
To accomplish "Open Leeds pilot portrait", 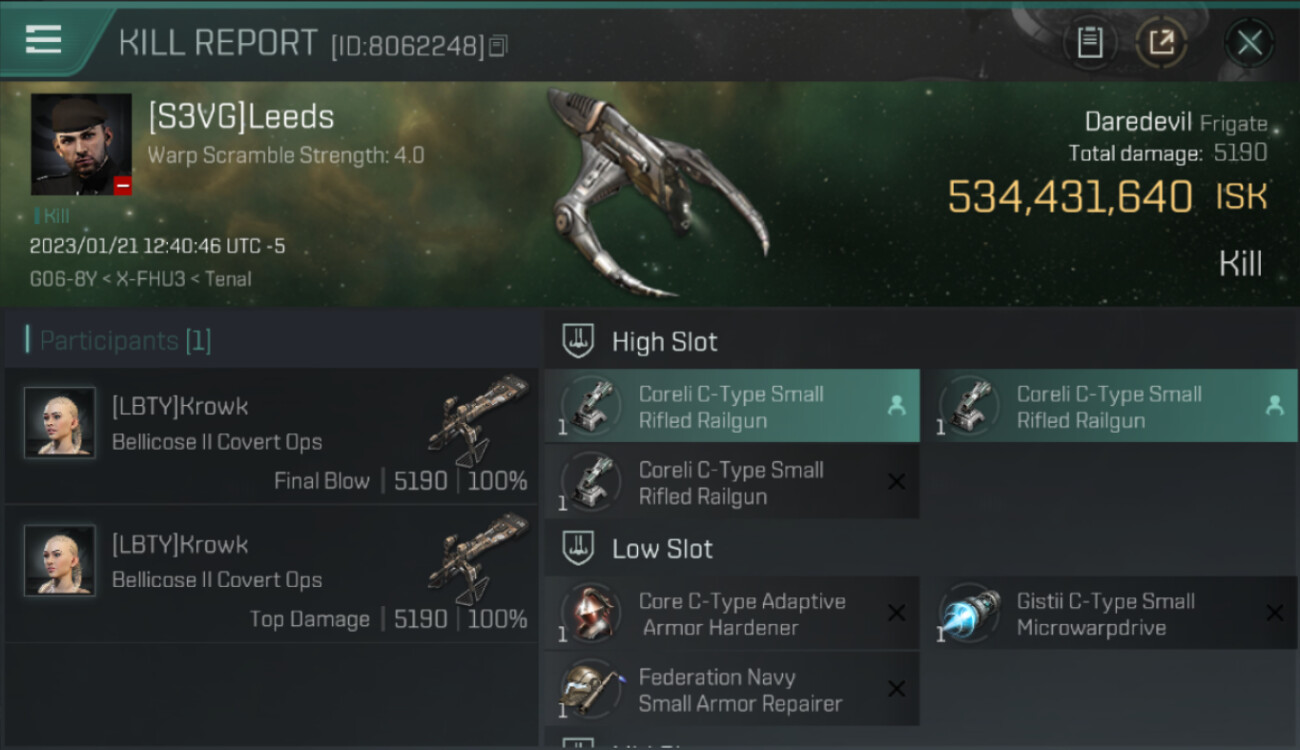I will [x=81, y=144].
